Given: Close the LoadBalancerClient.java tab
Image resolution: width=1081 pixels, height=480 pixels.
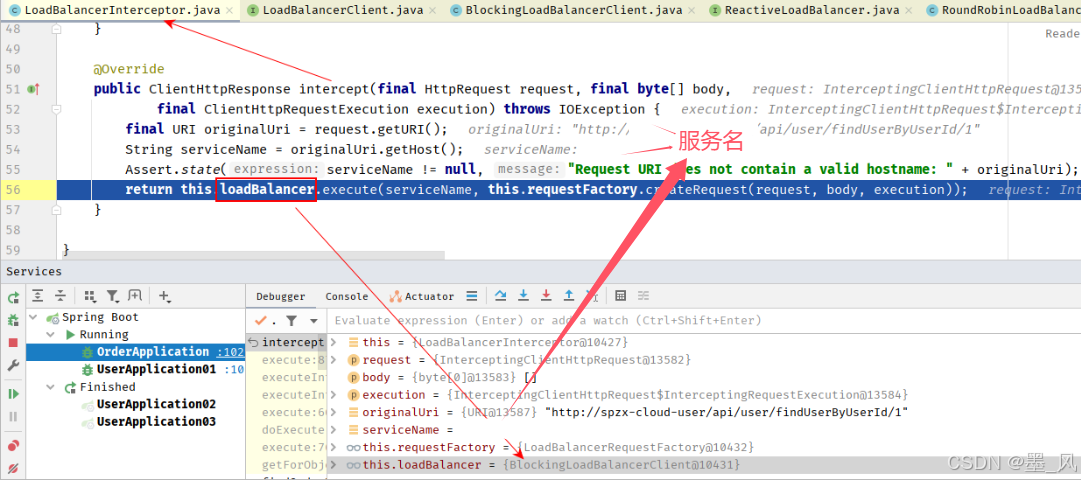Looking at the screenshot, I should click(x=432, y=11).
